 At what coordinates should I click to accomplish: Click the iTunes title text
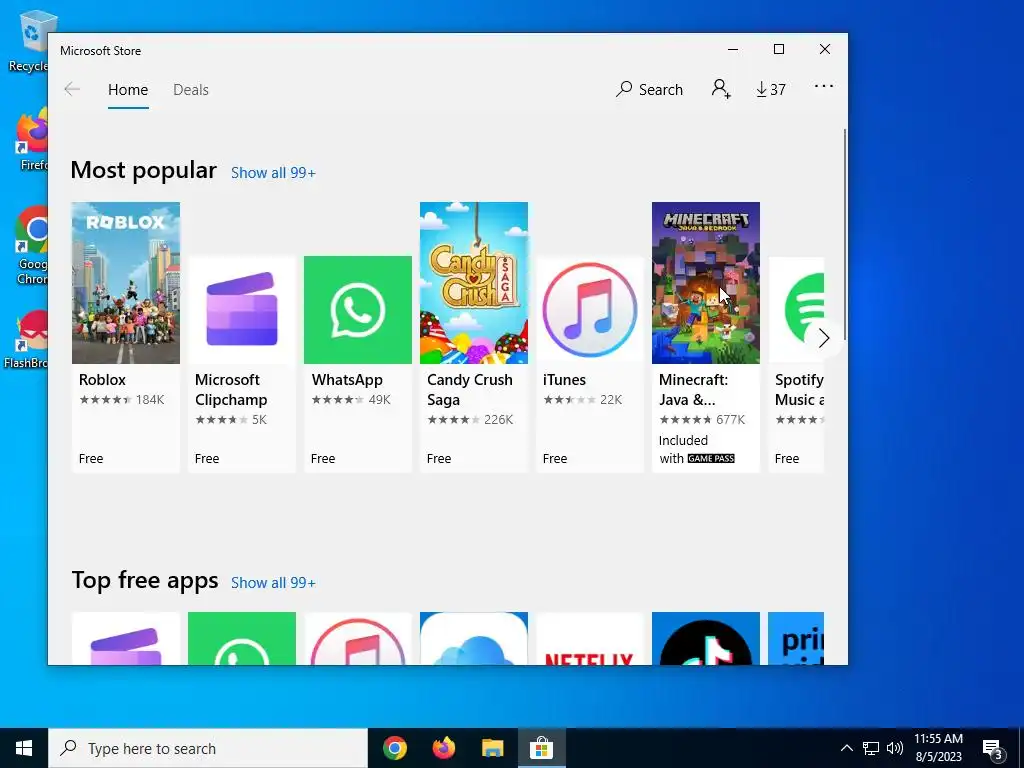564,379
